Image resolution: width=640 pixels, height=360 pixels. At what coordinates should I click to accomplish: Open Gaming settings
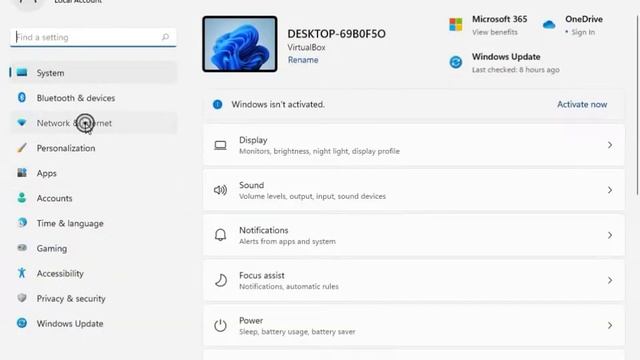tap(93, 248)
